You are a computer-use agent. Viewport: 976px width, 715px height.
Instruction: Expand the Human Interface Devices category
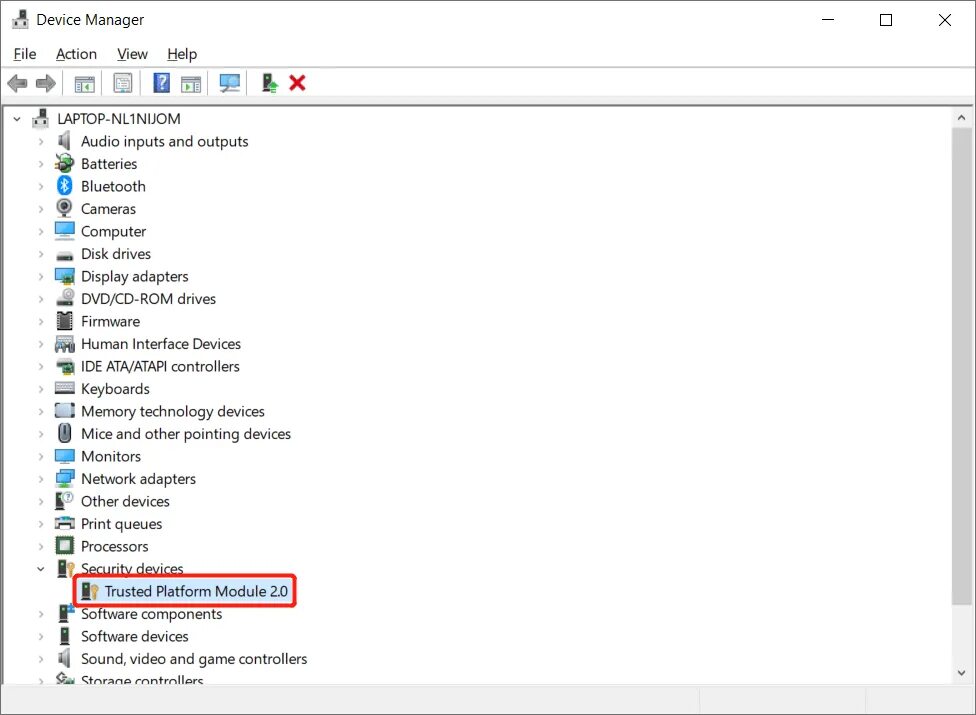[x=40, y=343]
